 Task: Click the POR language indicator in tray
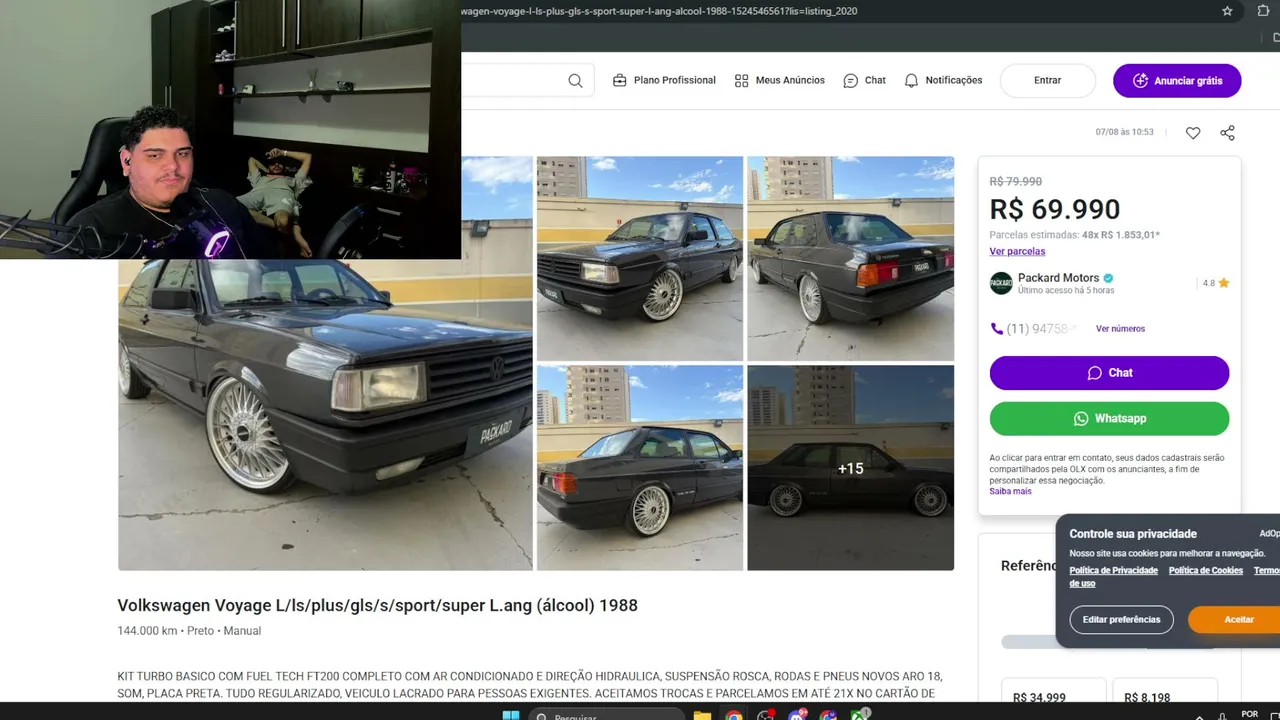[1249, 714]
